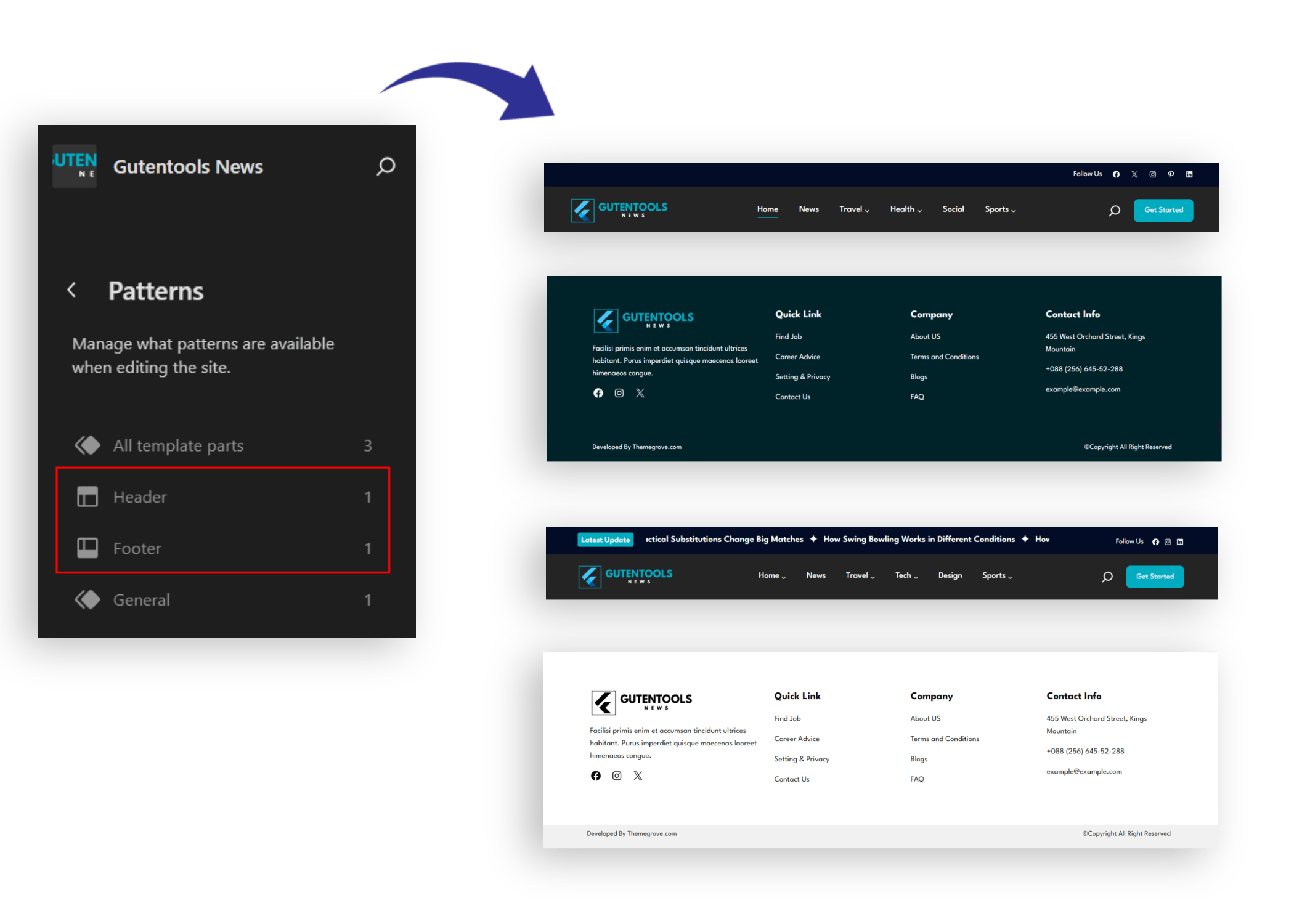1294x924 pixels.
Task: Click the search icon beside Gutentools News
Action: (386, 166)
